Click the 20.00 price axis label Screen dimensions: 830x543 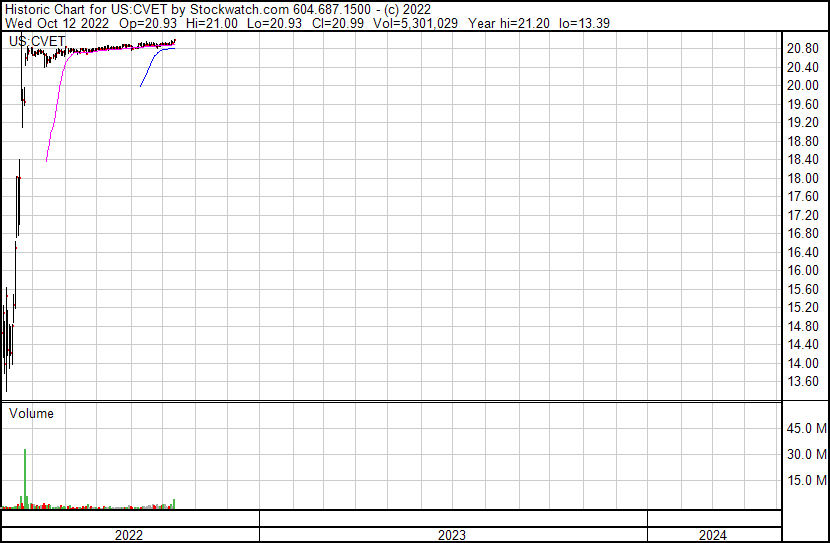803,86
